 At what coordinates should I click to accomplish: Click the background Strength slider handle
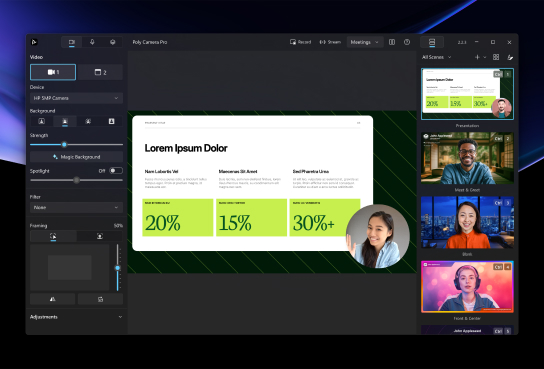pyautogui.click(x=64, y=144)
